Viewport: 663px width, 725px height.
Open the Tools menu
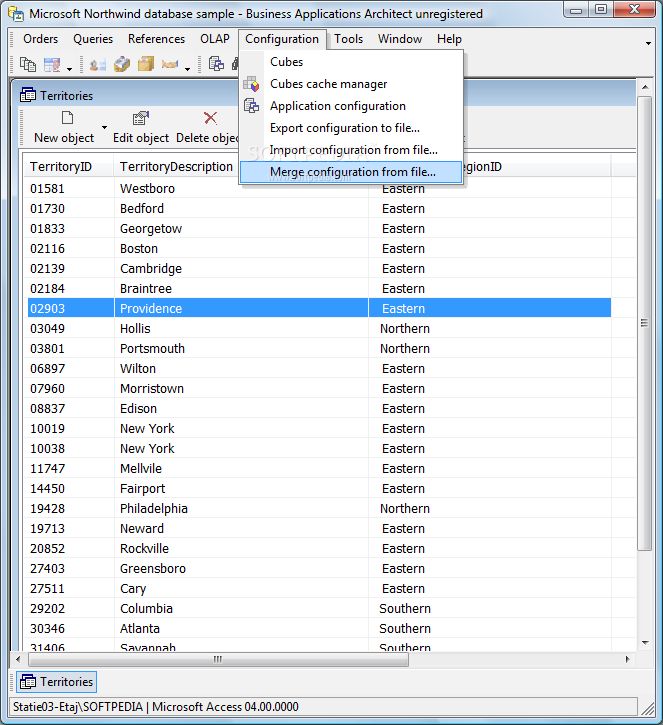pyautogui.click(x=349, y=39)
